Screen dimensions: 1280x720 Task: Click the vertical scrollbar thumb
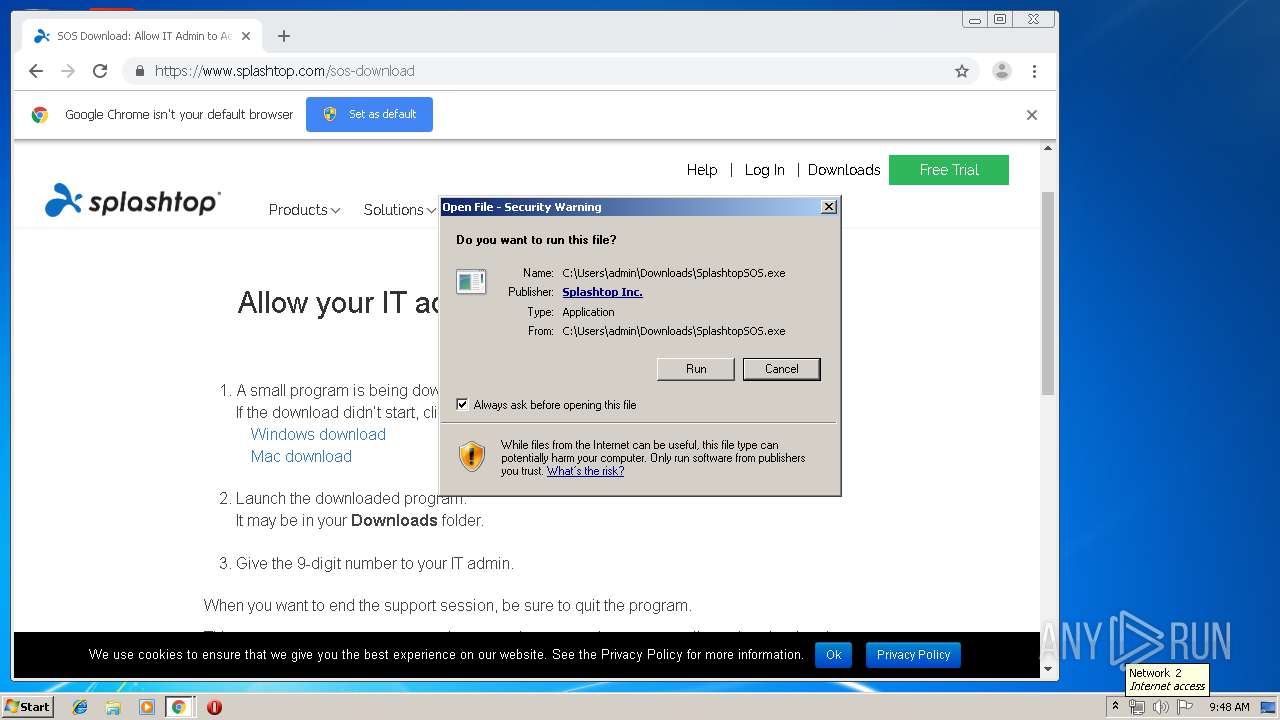tap(1048, 292)
